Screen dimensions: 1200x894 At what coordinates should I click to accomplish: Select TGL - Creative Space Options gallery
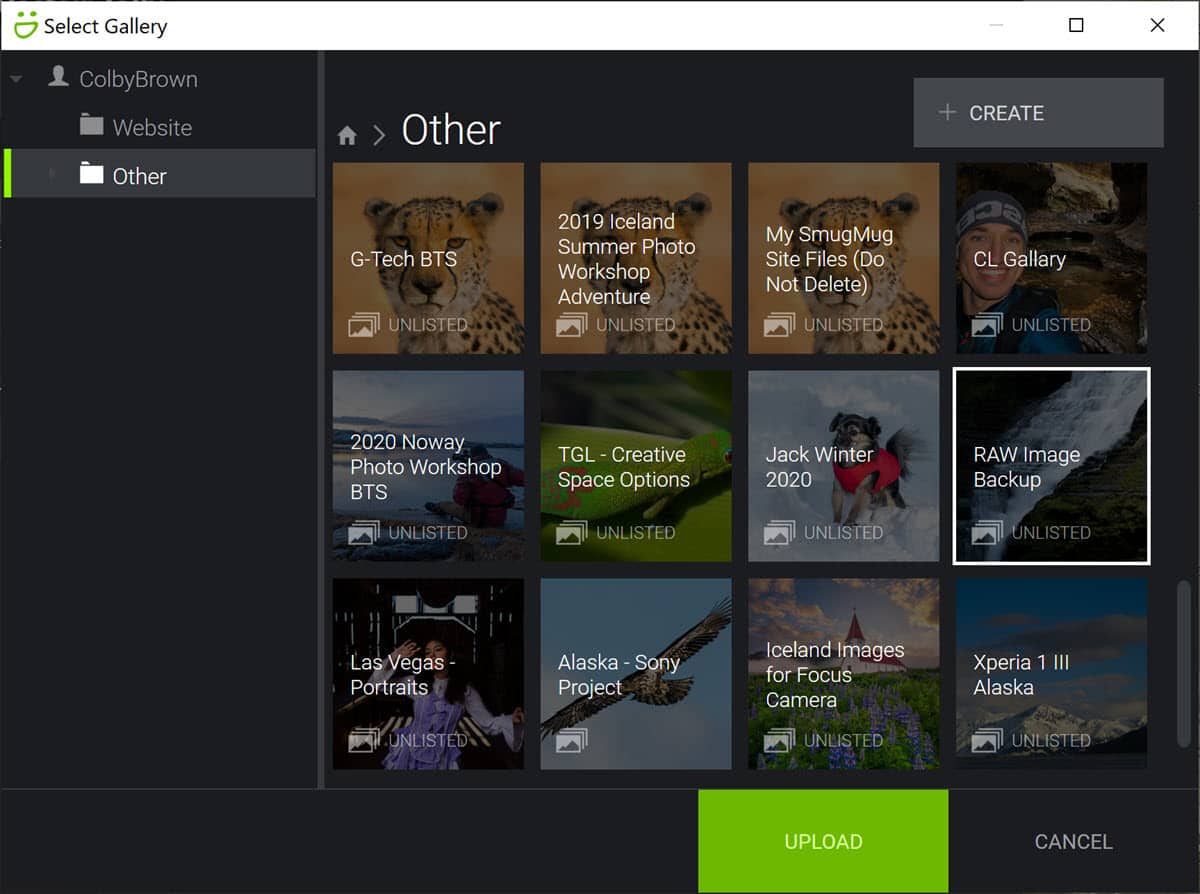point(636,466)
